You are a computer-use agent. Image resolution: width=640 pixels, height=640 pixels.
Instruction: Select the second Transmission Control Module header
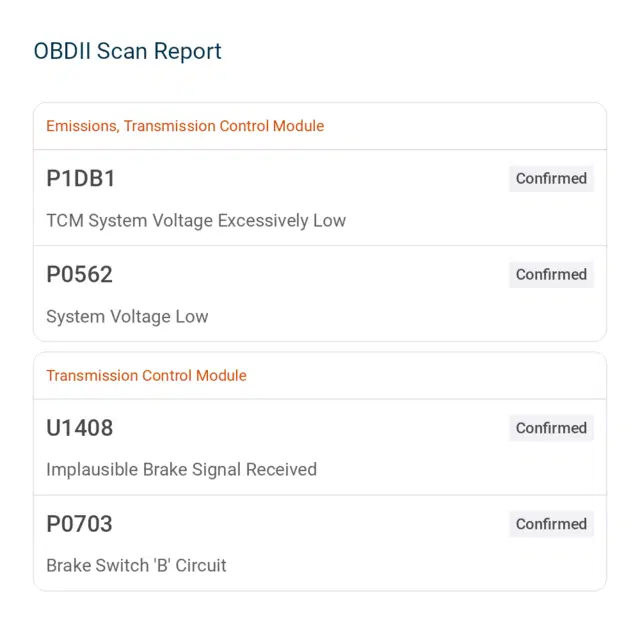pyautogui.click(x=147, y=376)
